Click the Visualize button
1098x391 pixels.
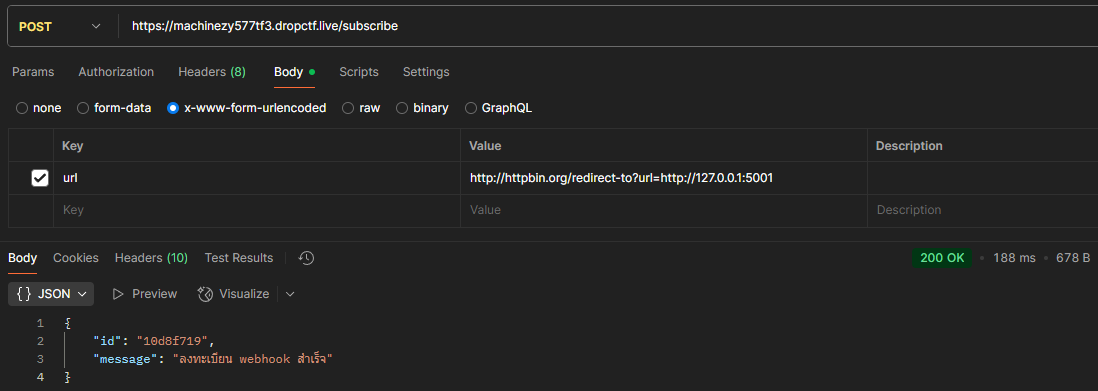tap(234, 294)
